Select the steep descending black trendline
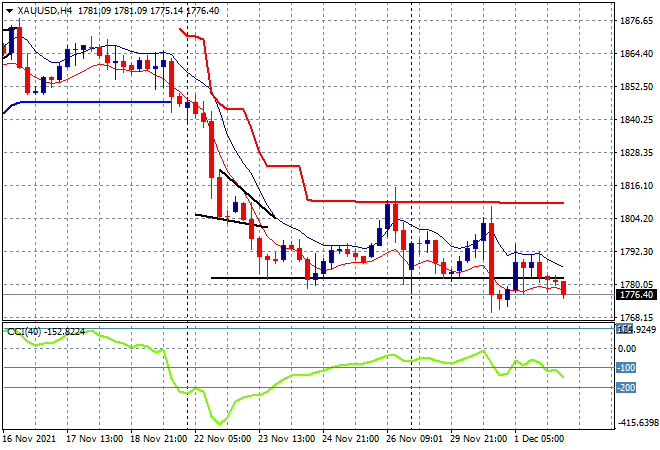 (x=246, y=194)
